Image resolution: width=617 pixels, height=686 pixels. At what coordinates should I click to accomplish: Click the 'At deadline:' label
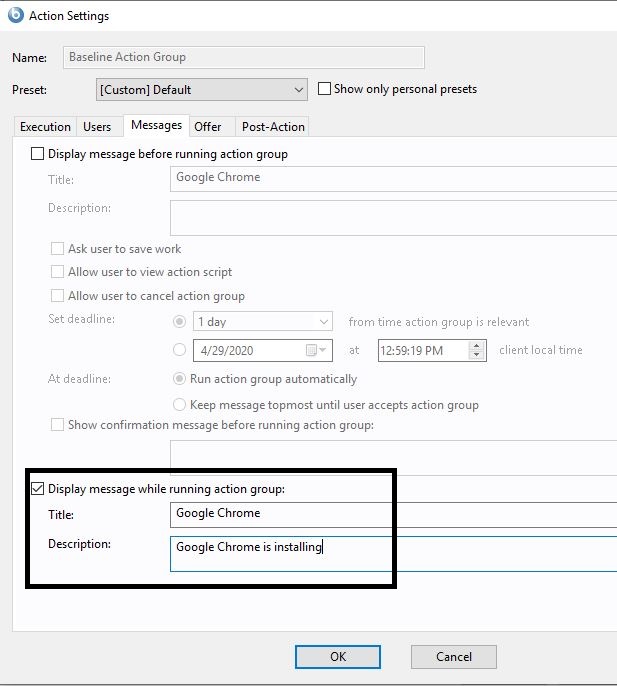79,378
